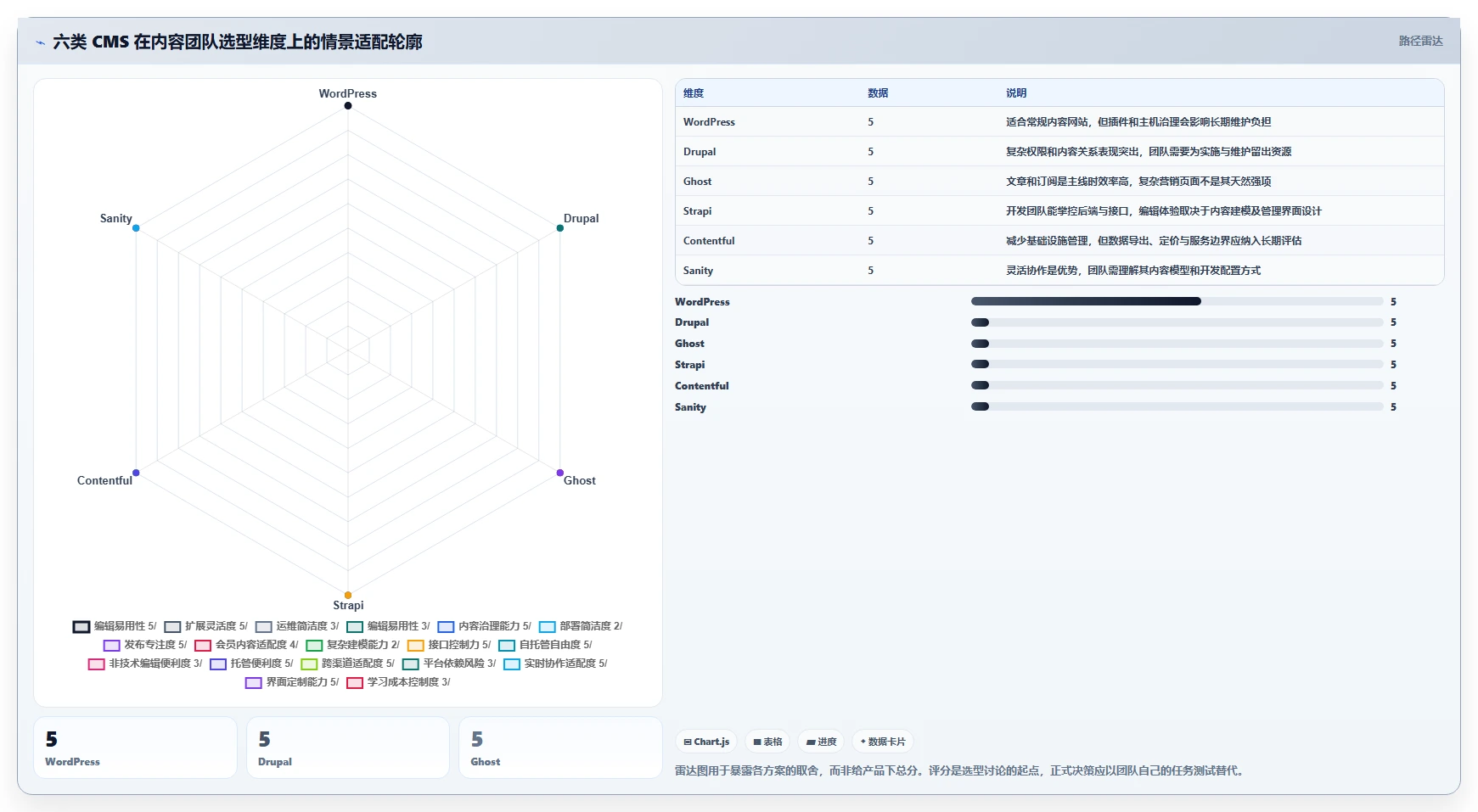
Task: Click the 表格 tag button
Action: pyautogui.click(x=767, y=742)
